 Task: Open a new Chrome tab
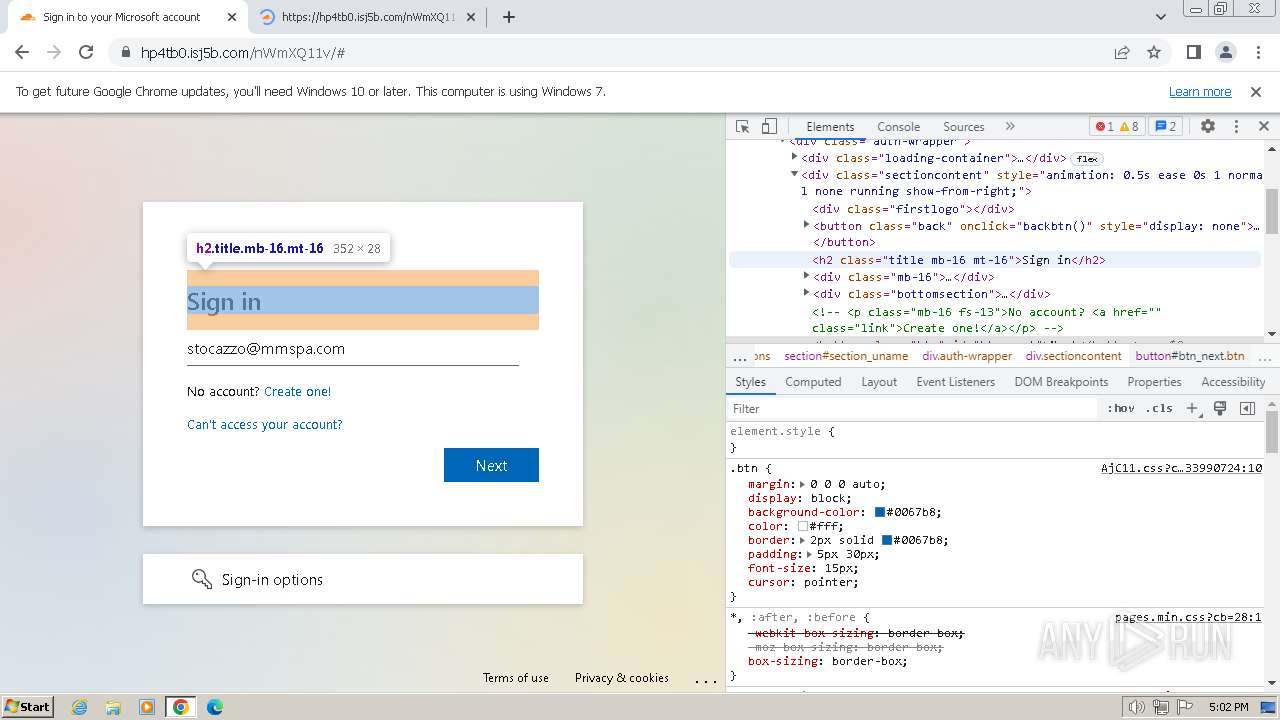(508, 17)
